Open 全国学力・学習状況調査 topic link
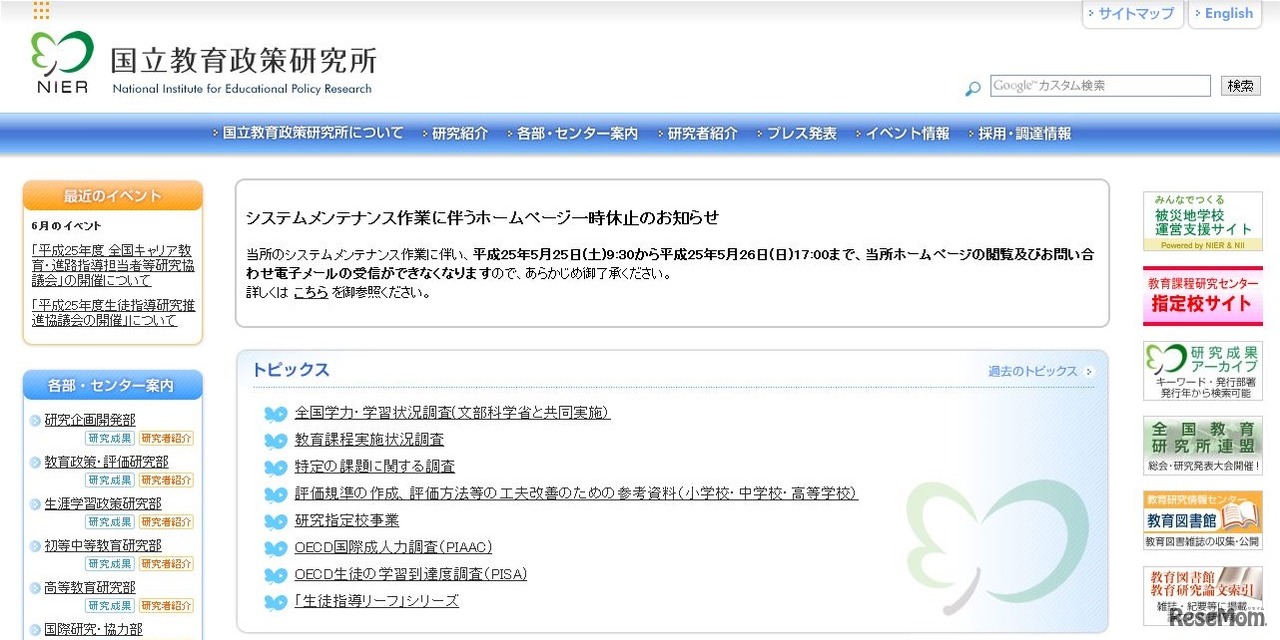Viewport: 1280px width, 640px height. click(x=452, y=412)
